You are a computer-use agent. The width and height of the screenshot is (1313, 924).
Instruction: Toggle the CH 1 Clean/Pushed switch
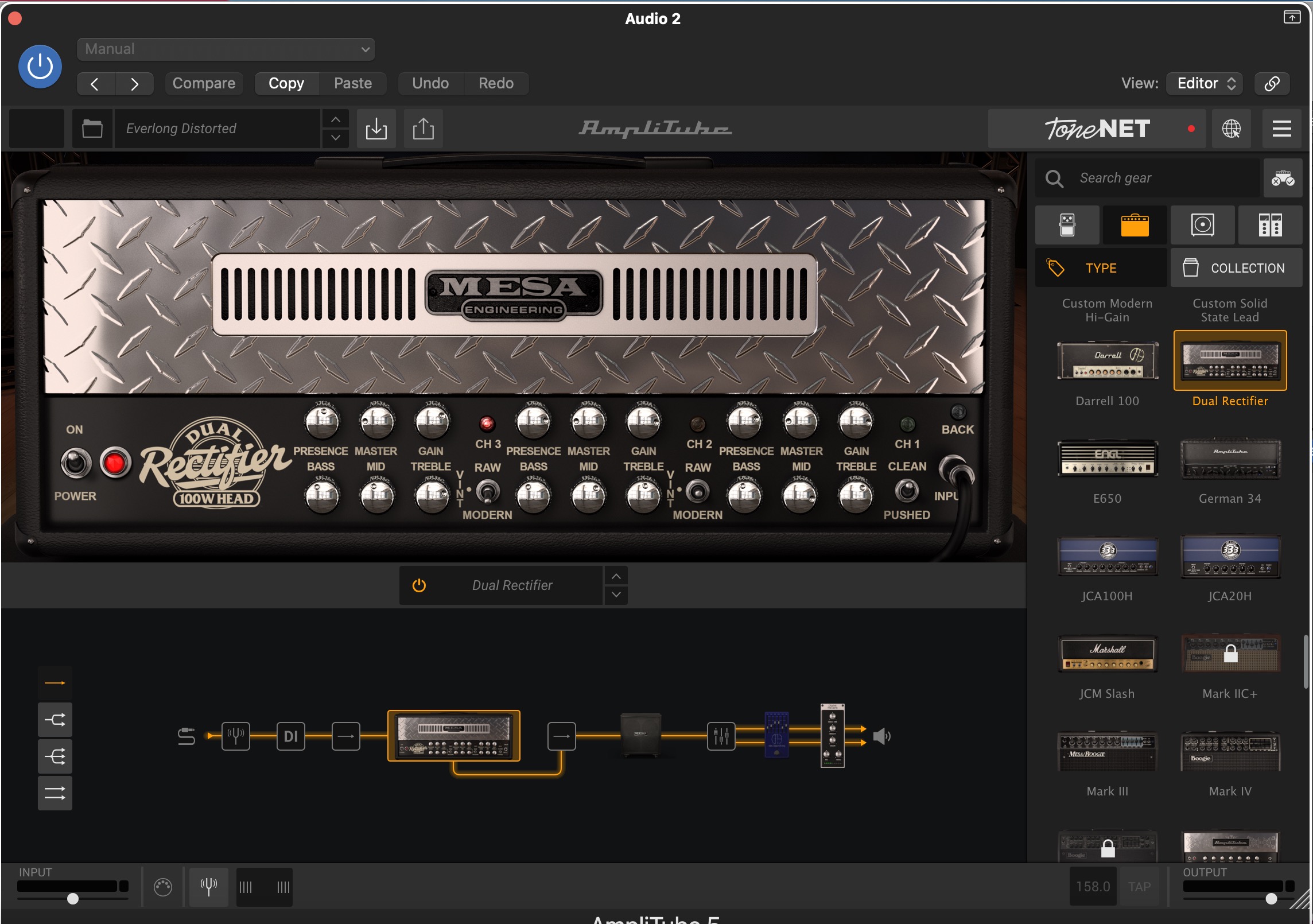click(x=907, y=490)
